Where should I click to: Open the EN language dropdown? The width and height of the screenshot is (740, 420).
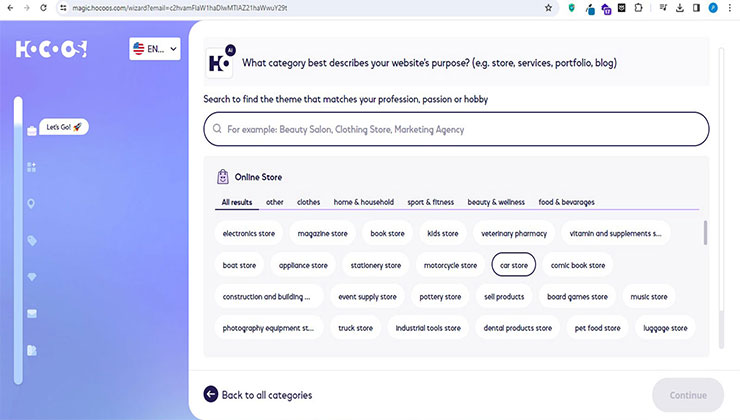click(155, 49)
